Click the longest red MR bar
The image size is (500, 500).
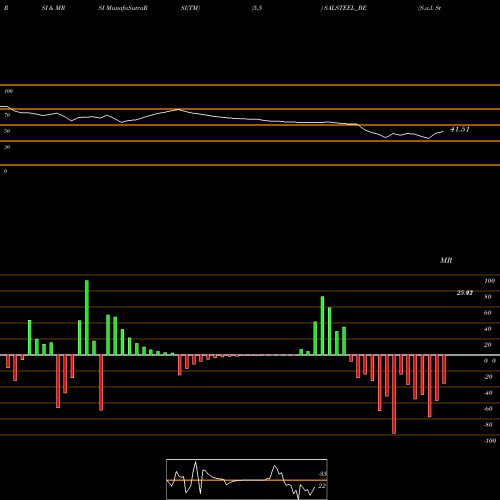394,394
